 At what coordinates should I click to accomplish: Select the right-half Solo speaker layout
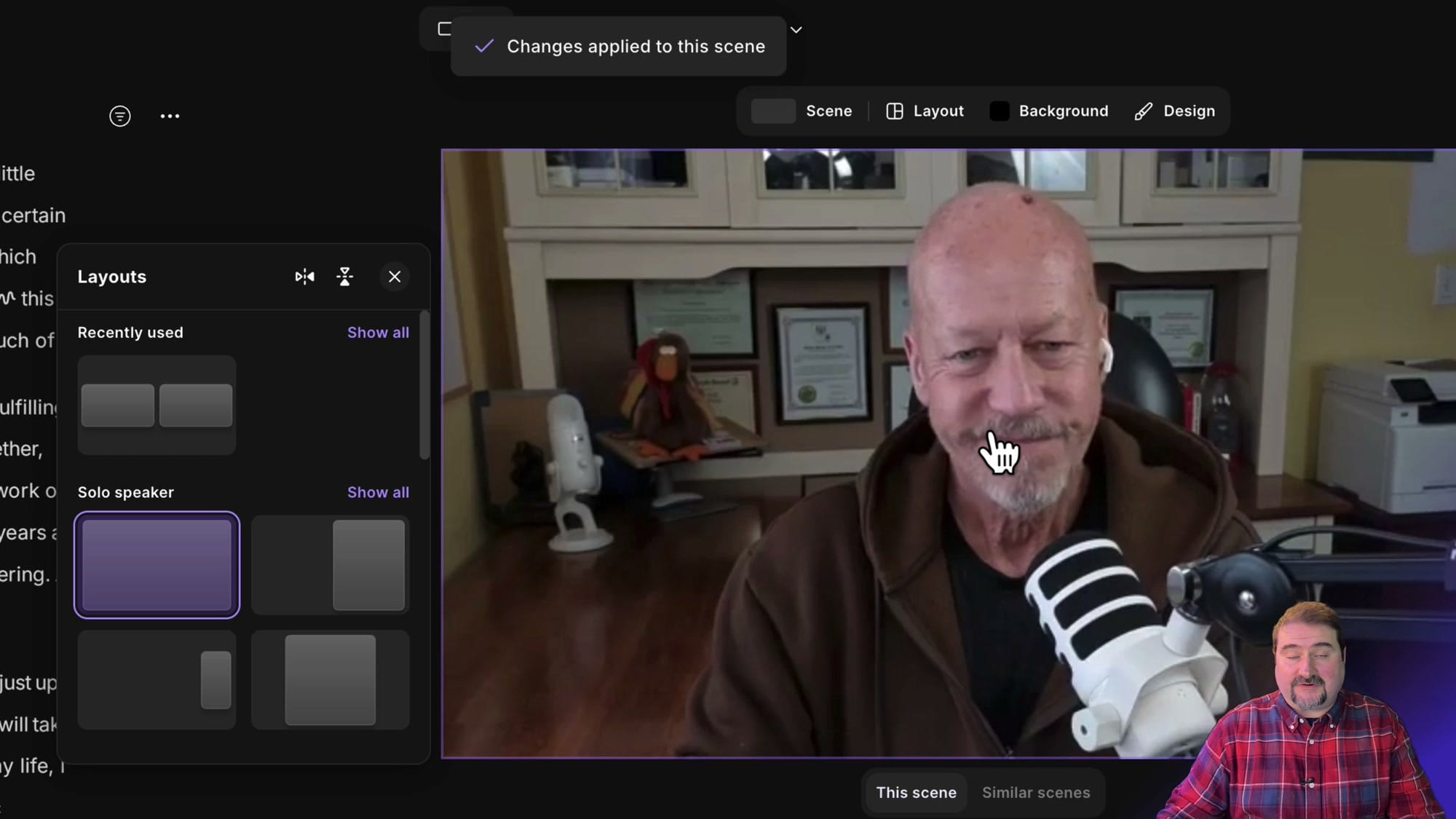(330, 565)
